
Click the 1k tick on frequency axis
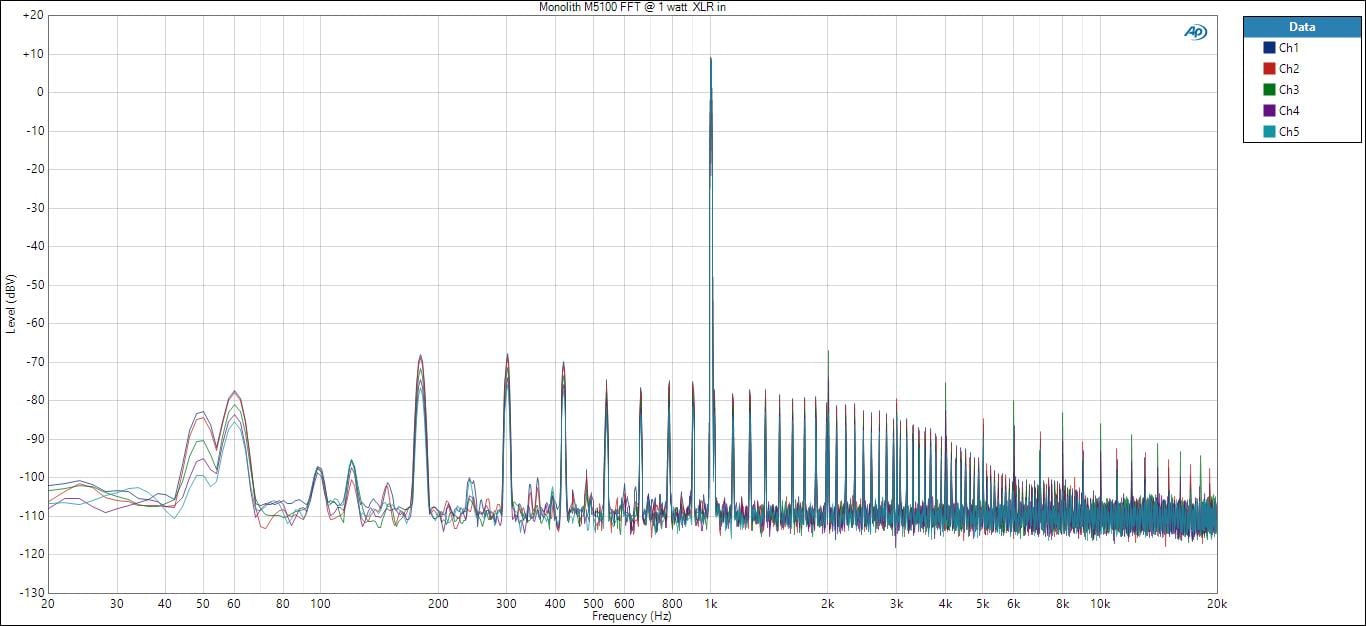coord(711,604)
